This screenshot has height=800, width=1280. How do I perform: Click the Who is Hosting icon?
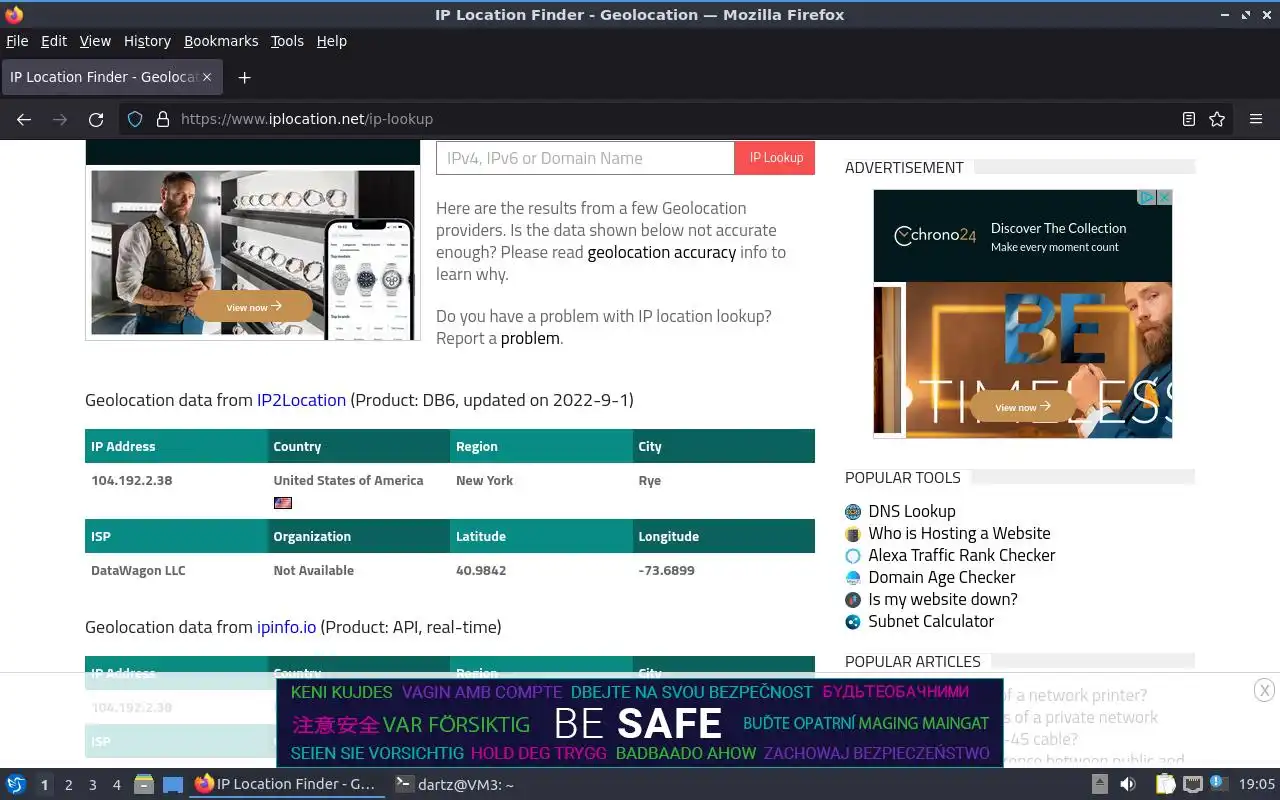853,533
